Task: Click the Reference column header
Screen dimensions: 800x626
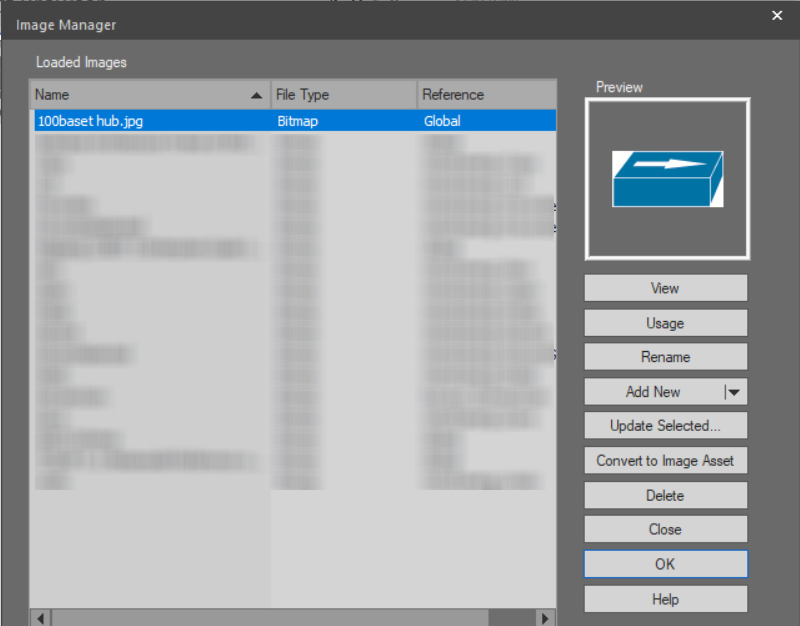Action: tap(485, 95)
